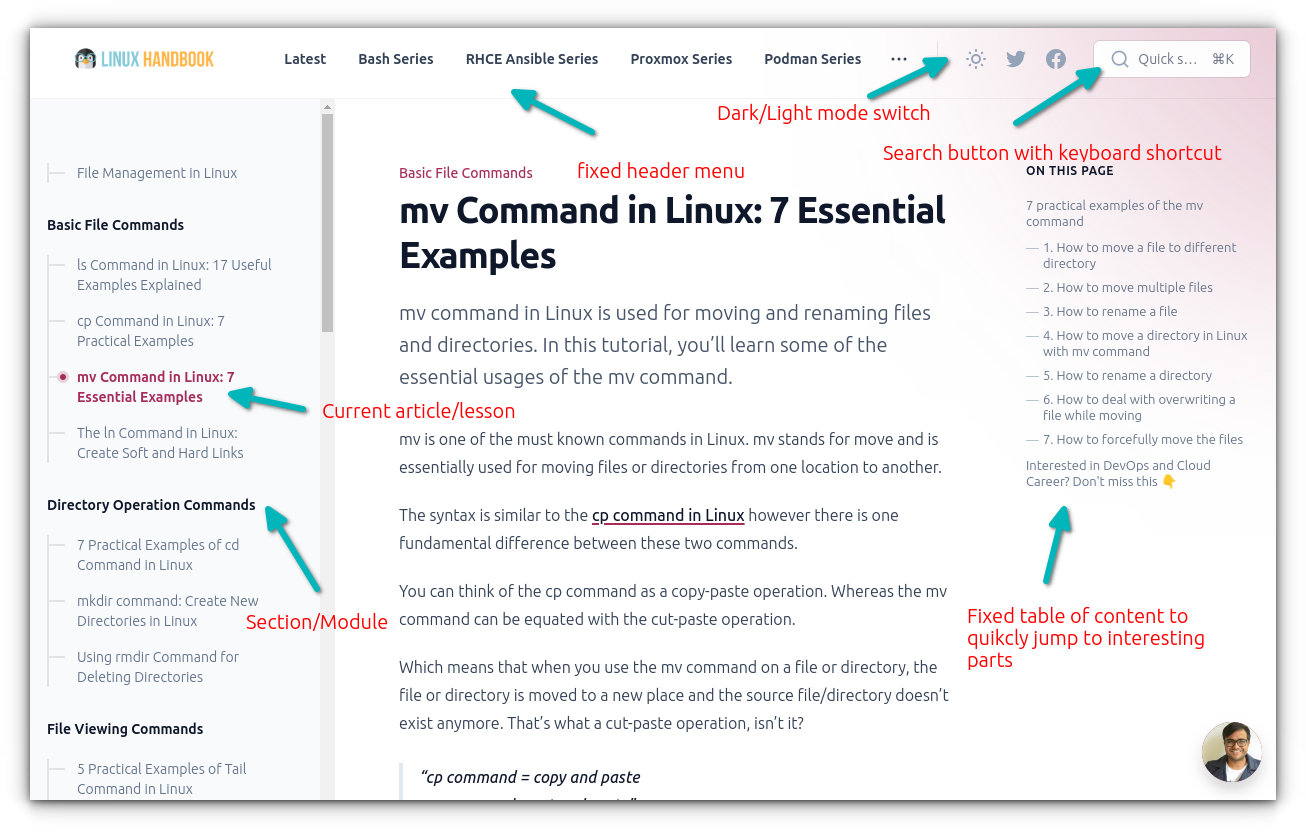
Task: Open ls Command in Linux: 17 Useful Examples
Action: pos(174,275)
